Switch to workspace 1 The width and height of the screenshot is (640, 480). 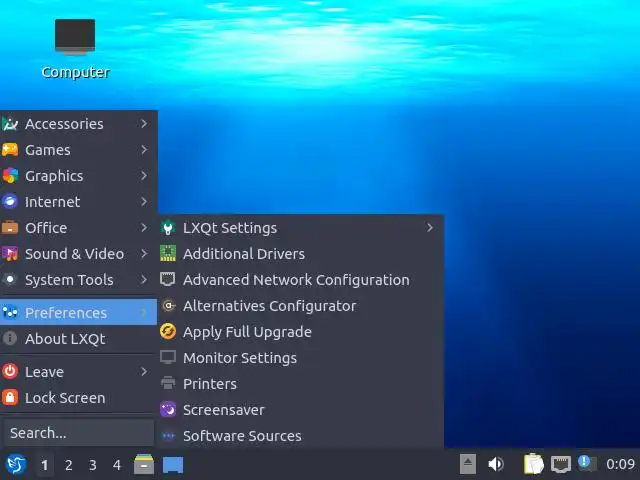[44, 465]
